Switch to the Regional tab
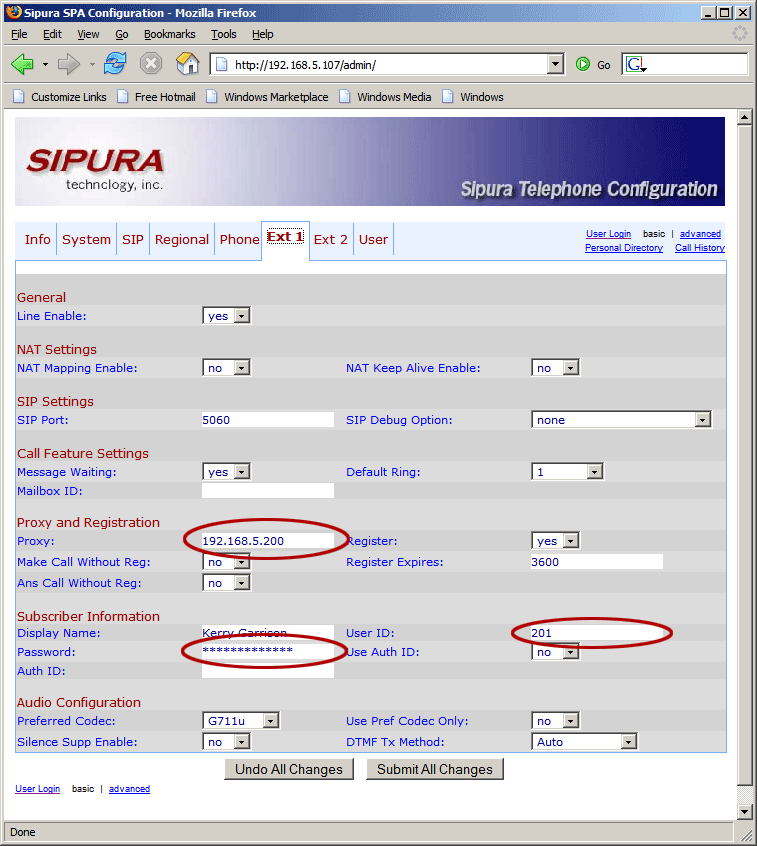757x846 pixels. click(182, 239)
